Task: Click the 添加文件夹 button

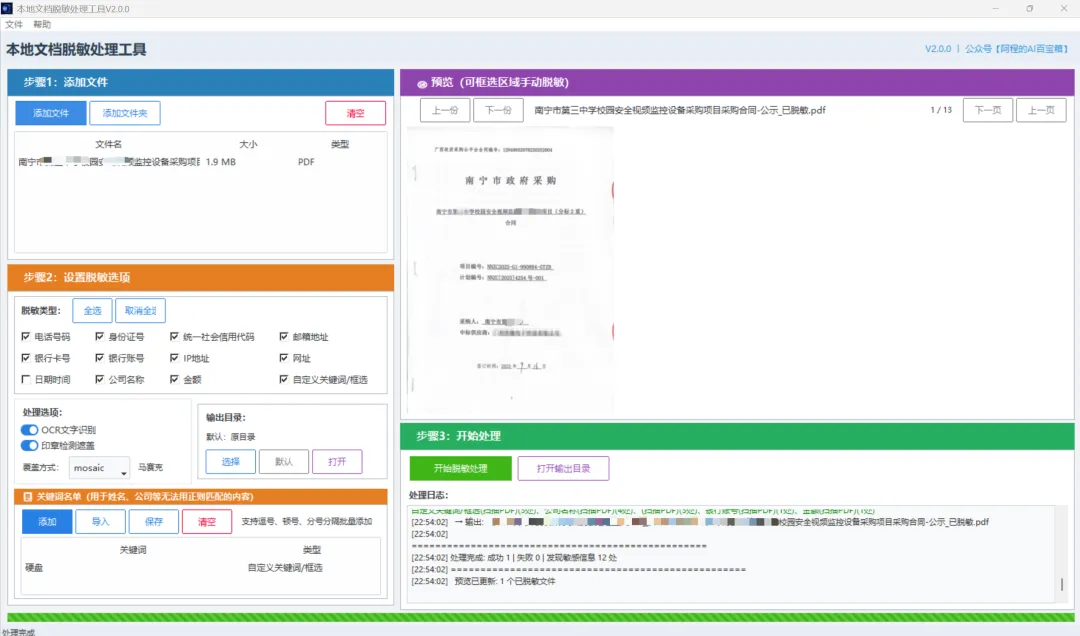Action: pos(125,113)
